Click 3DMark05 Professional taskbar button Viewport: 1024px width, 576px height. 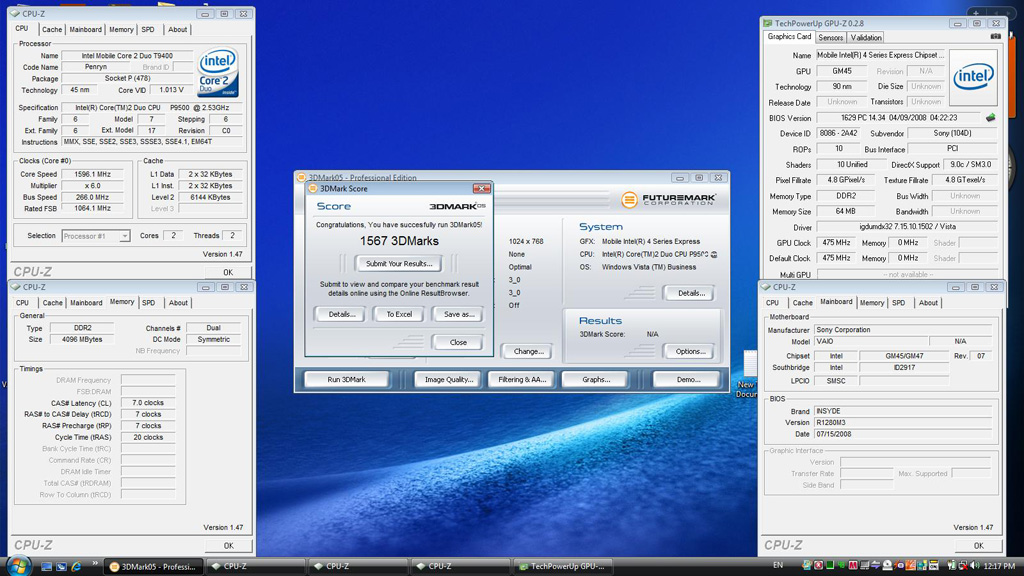153,566
